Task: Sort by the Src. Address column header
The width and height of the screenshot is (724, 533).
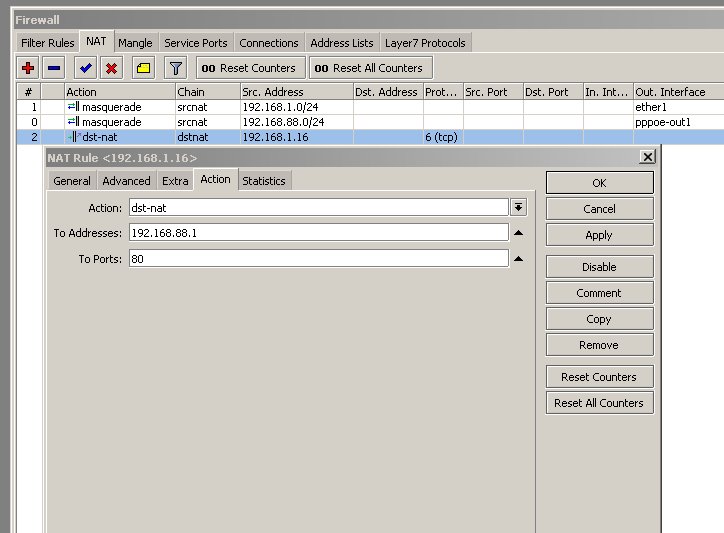Action: pyautogui.click(x=296, y=92)
